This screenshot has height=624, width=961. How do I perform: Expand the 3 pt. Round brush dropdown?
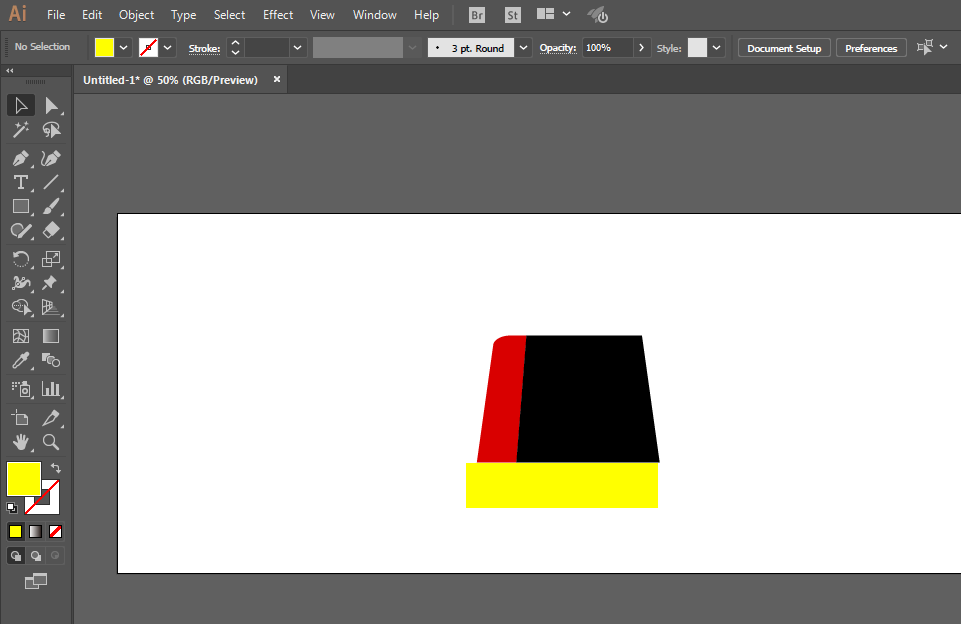pyautogui.click(x=523, y=48)
